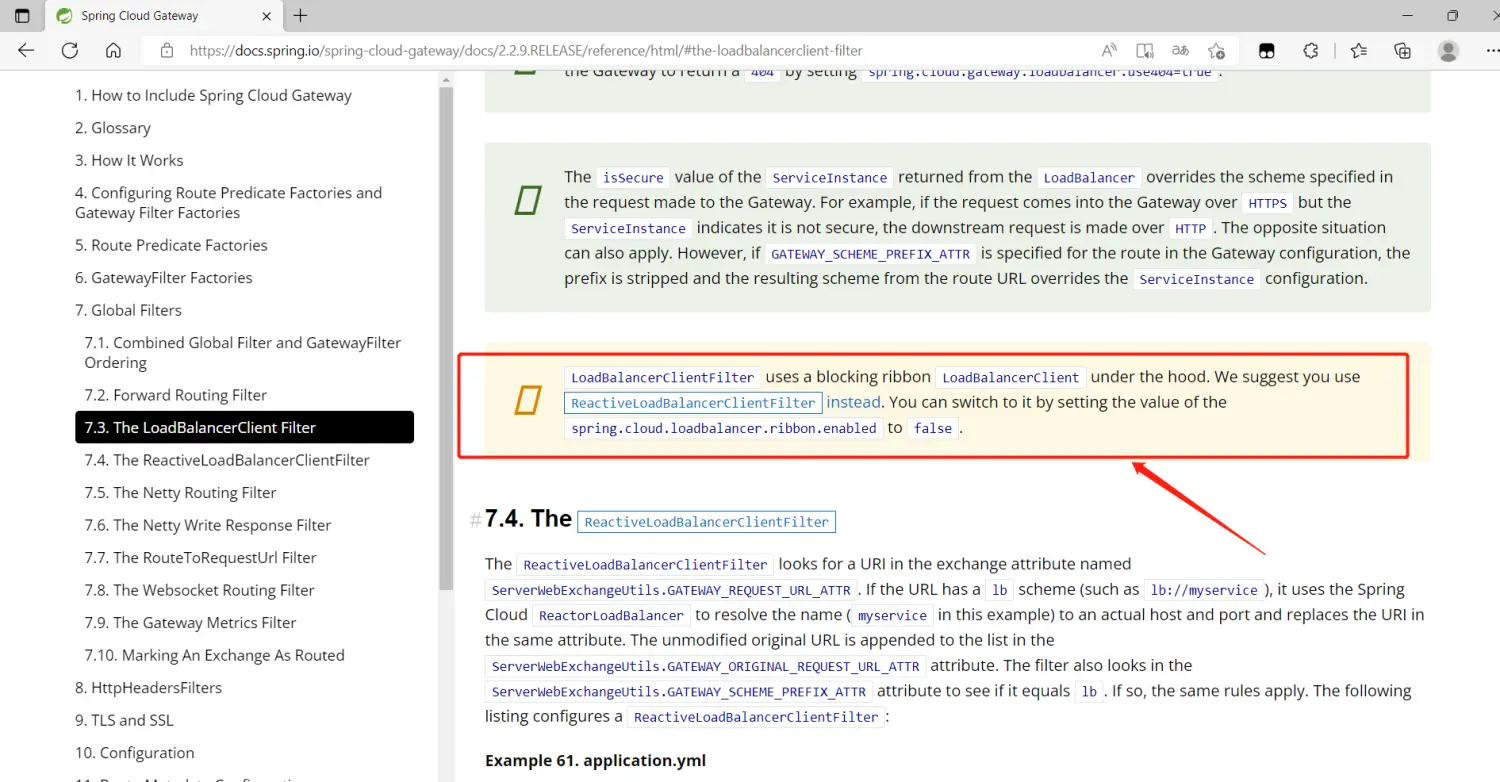Open 8. HttpHeadersFilters in table of contents

148,687
